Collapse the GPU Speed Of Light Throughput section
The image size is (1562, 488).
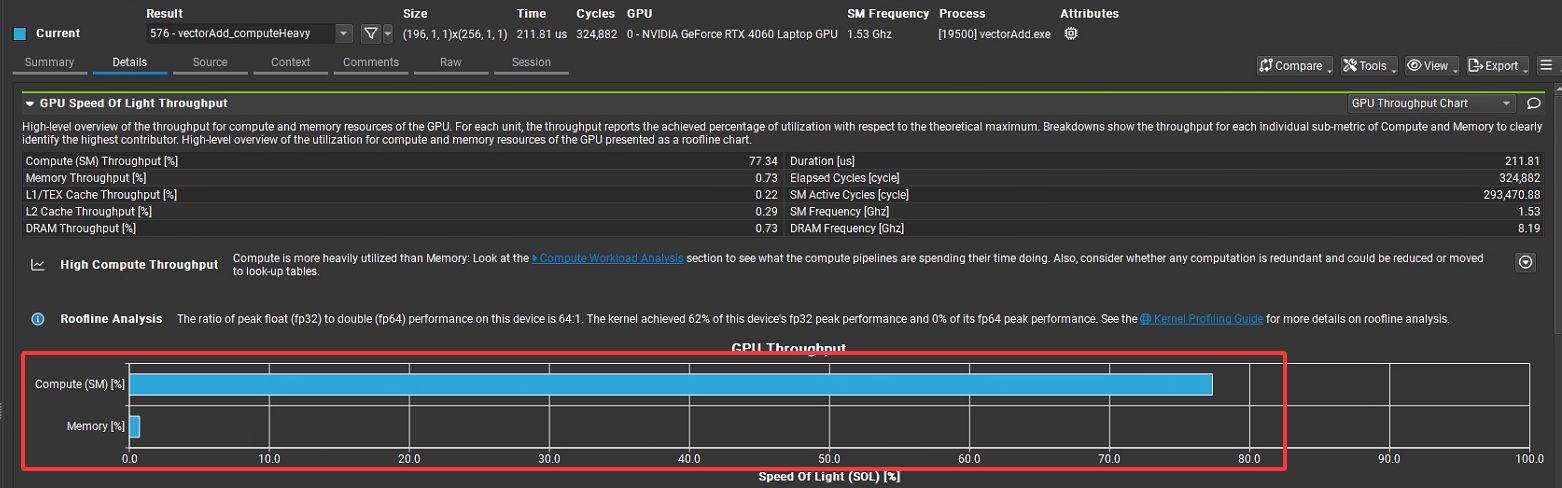(31, 103)
